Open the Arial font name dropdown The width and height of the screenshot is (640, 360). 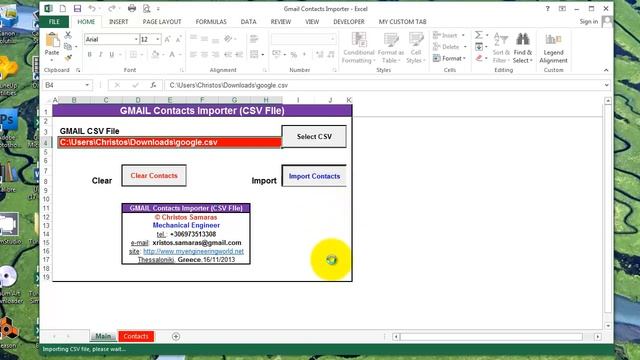[x=136, y=39]
